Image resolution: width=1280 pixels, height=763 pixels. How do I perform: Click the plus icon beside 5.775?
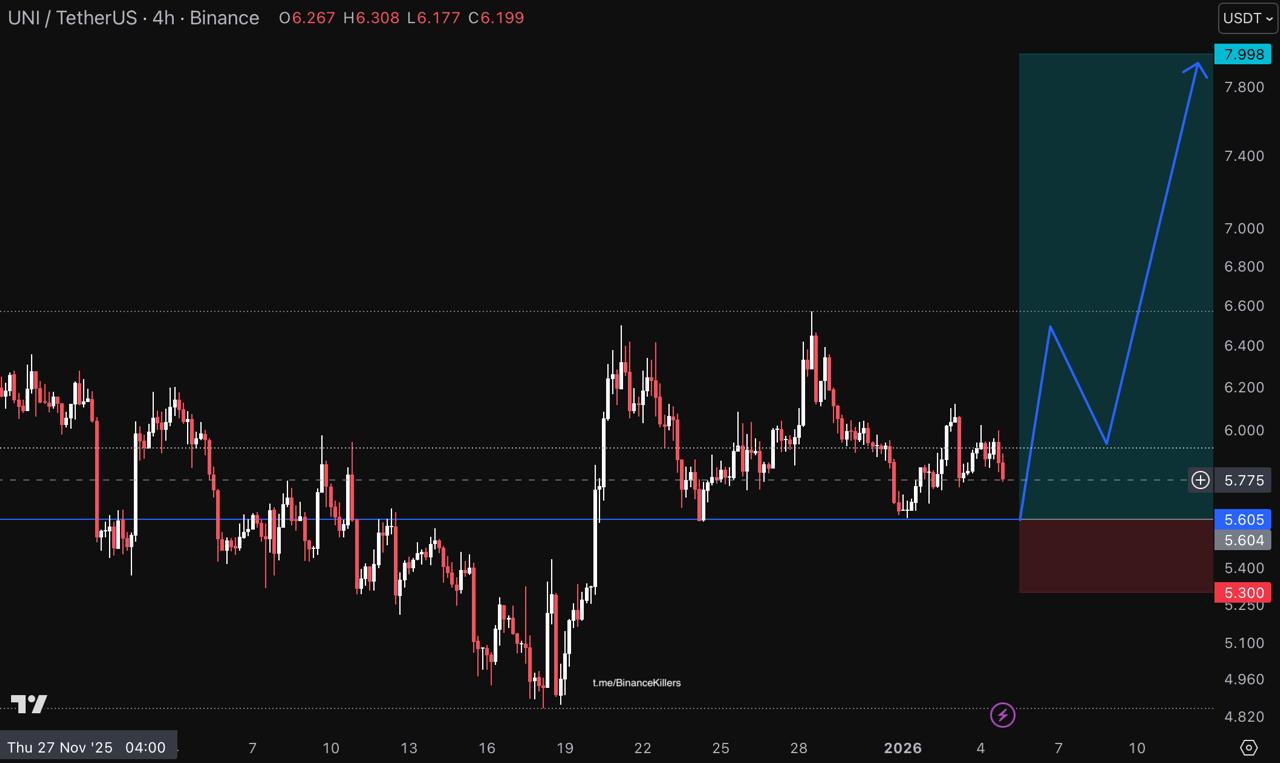coord(1200,480)
